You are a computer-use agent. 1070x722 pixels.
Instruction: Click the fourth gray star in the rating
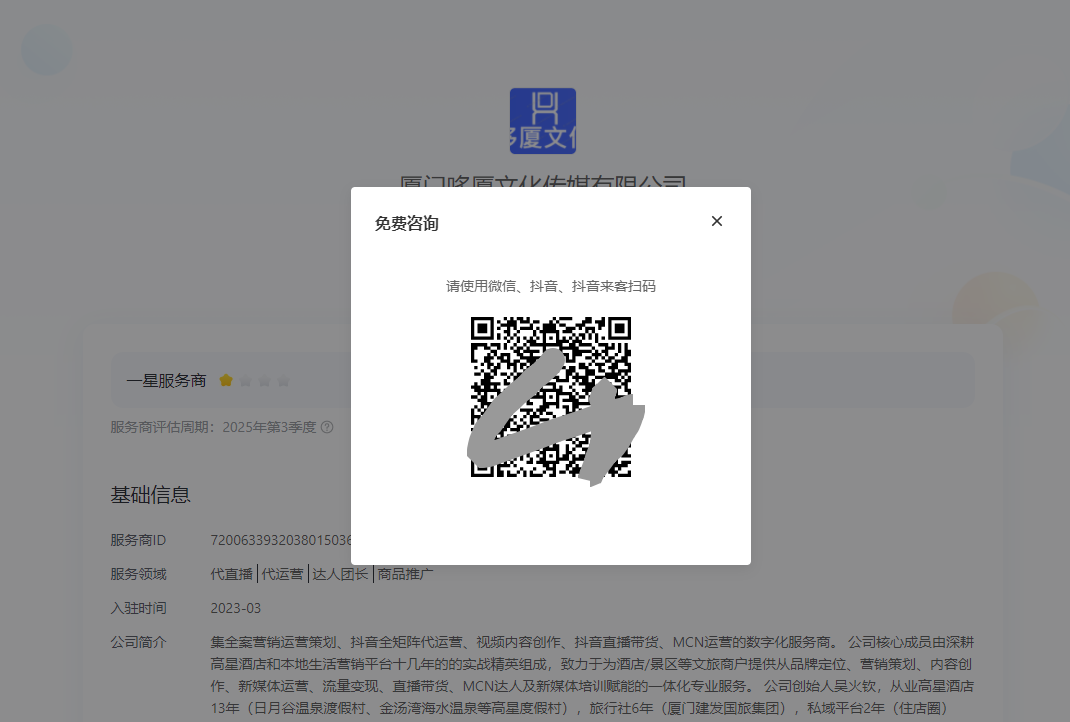282,380
